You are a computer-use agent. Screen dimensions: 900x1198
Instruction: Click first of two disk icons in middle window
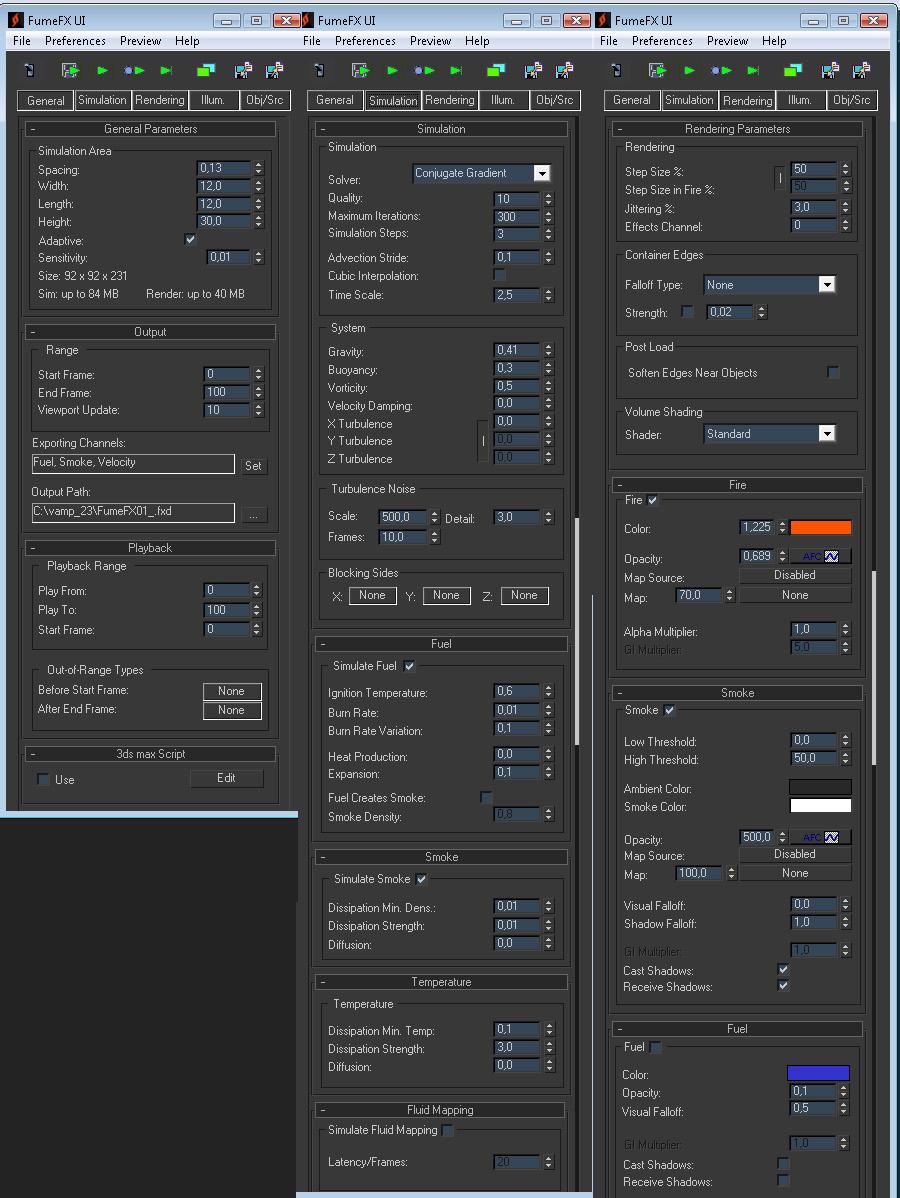(533, 70)
